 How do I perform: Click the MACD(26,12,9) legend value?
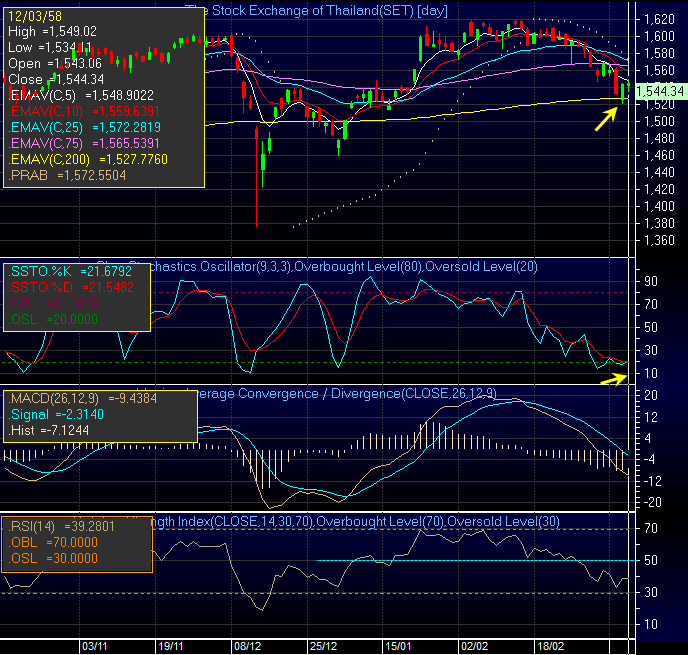(82, 398)
